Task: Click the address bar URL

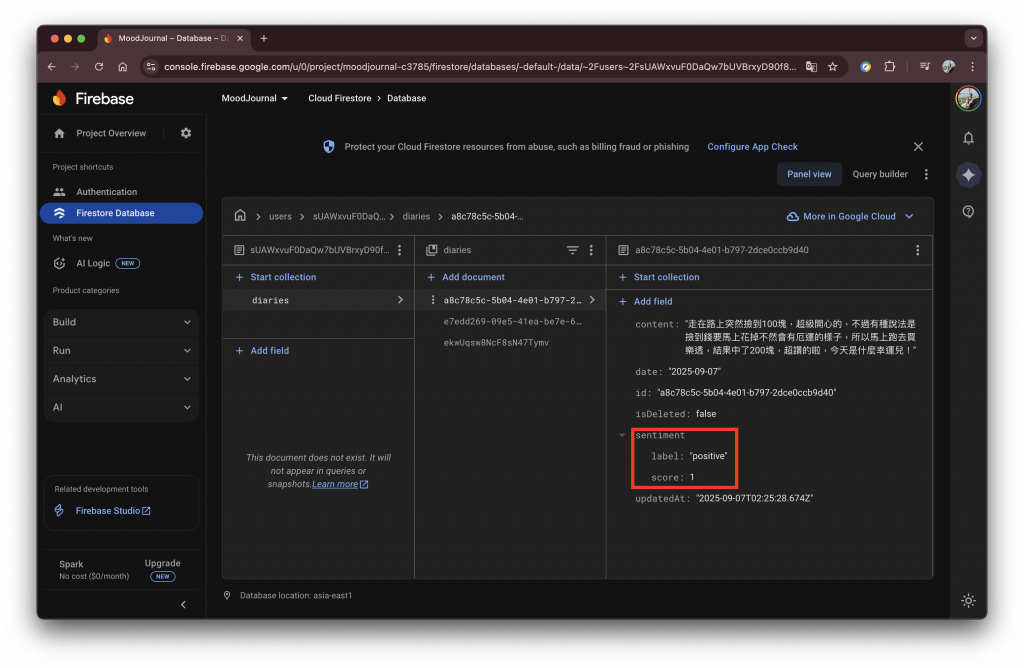Action: click(x=479, y=67)
